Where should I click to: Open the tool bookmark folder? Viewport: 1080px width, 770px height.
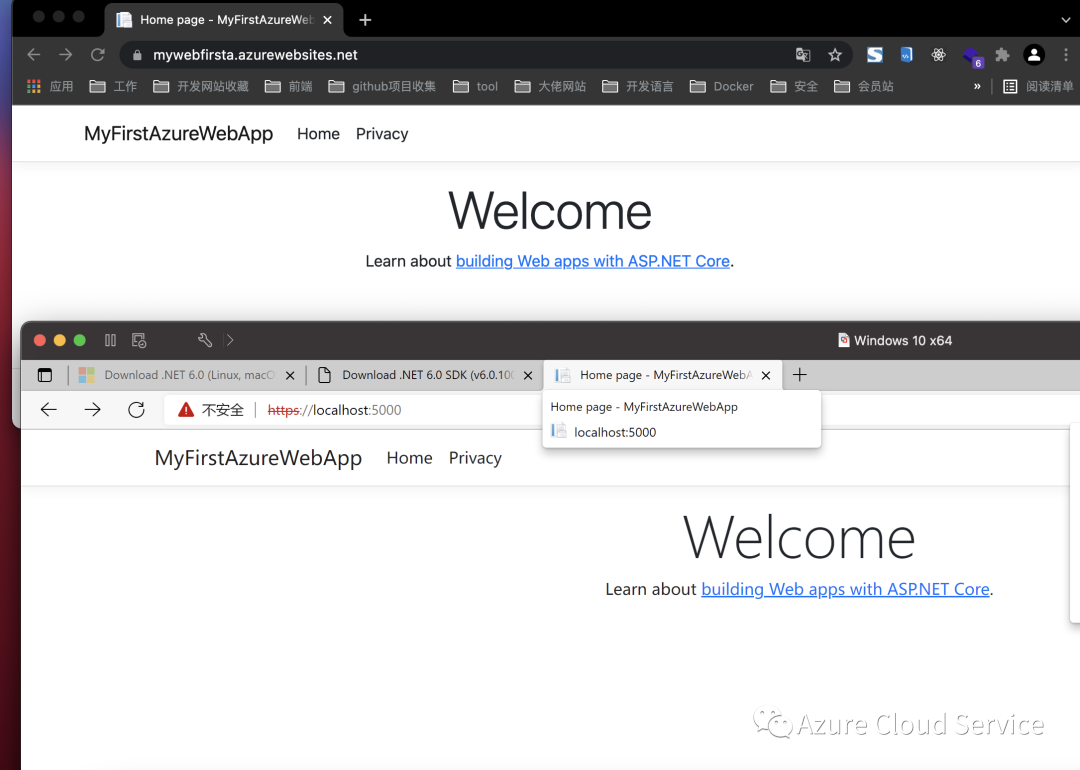point(475,86)
